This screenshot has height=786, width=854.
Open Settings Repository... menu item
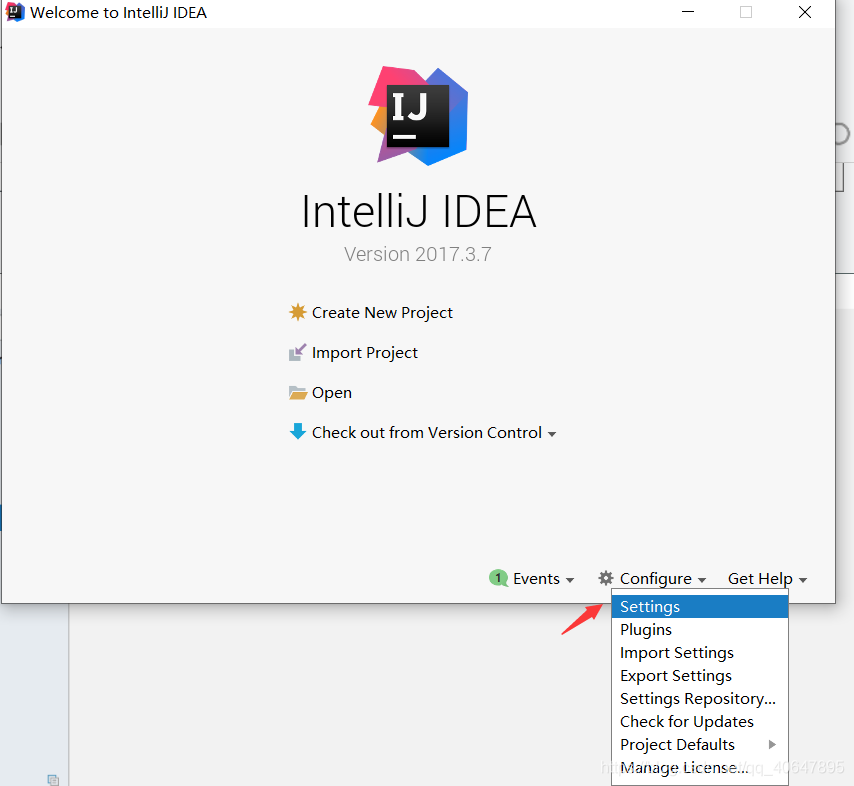point(700,698)
